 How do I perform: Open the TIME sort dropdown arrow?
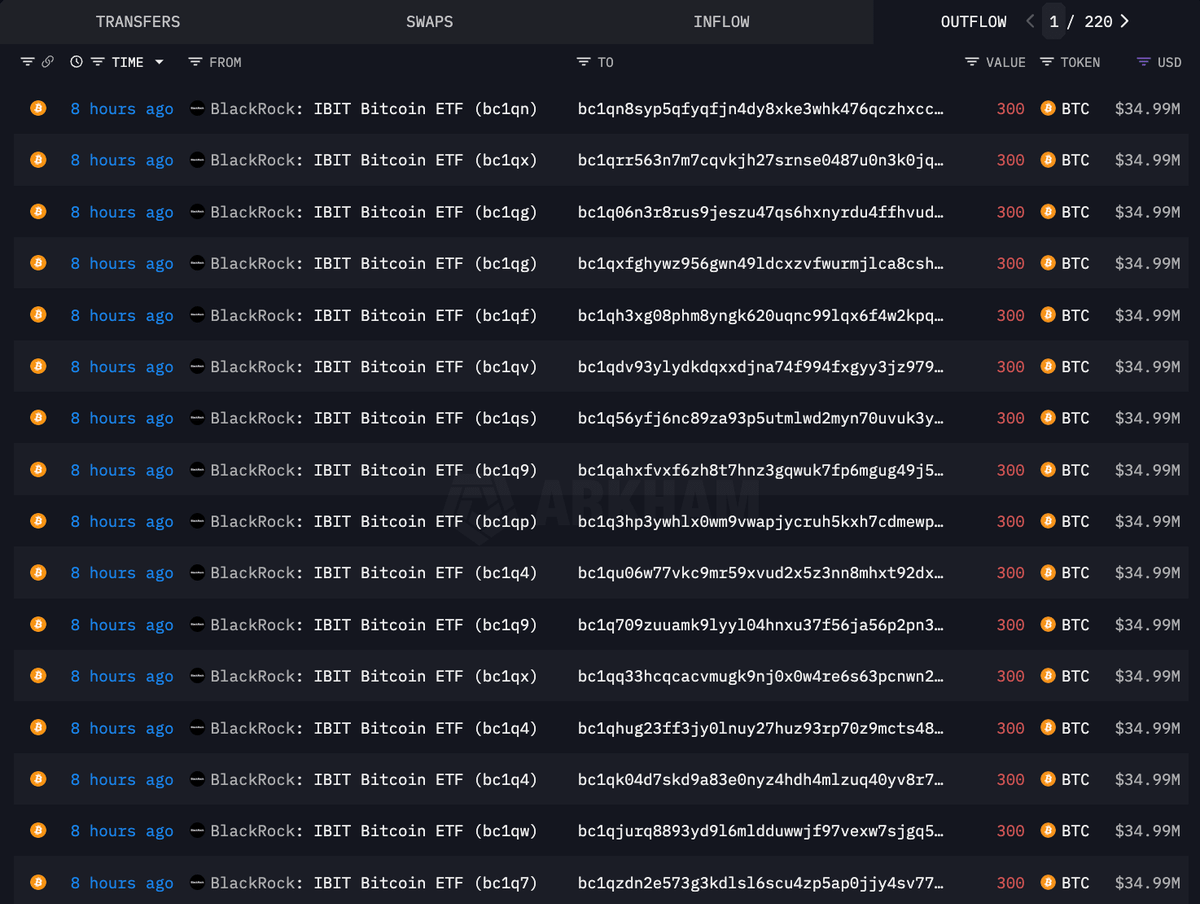coord(160,62)
